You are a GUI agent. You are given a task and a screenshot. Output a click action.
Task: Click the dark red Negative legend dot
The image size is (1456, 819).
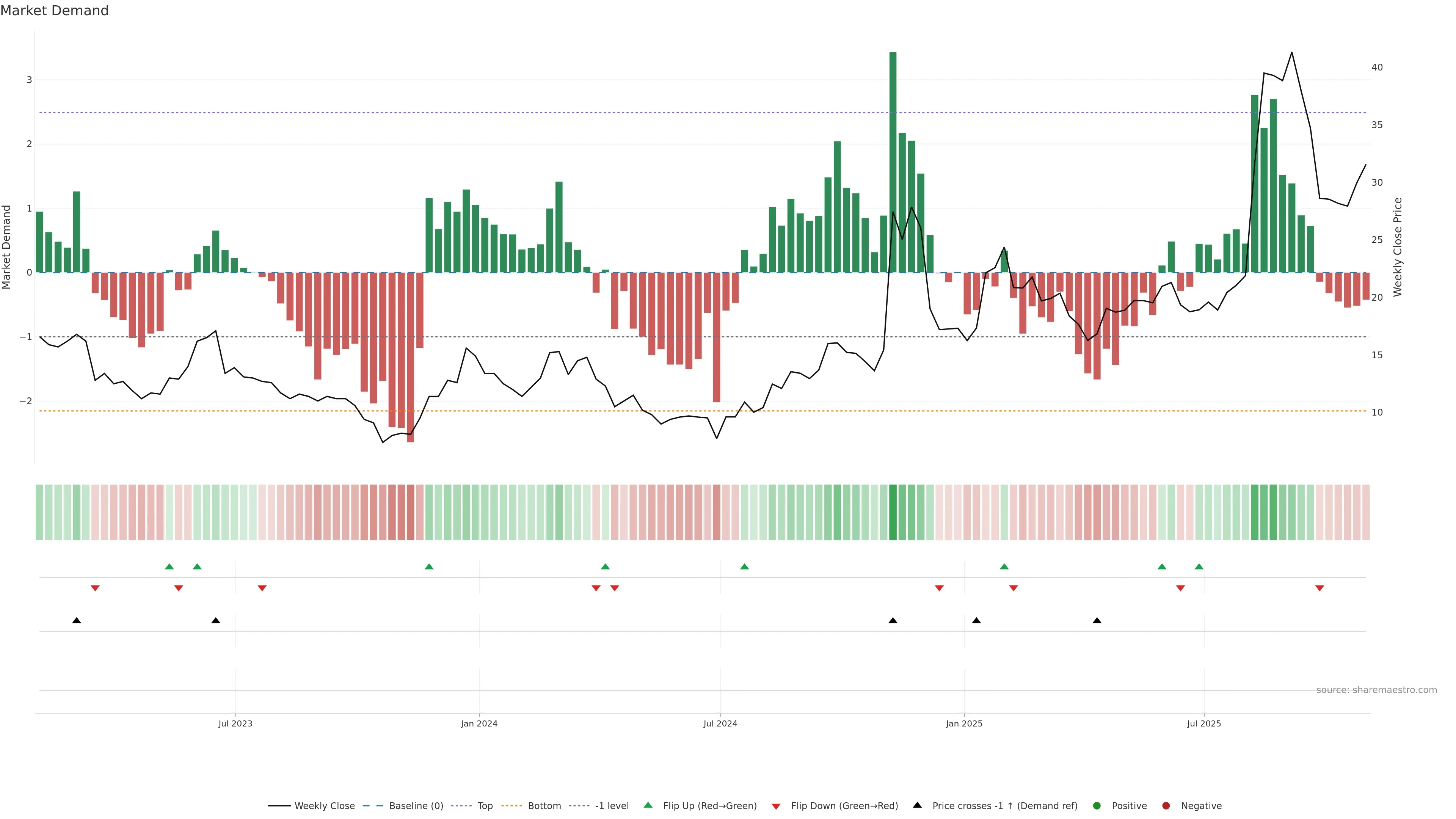coord(1166,806)
